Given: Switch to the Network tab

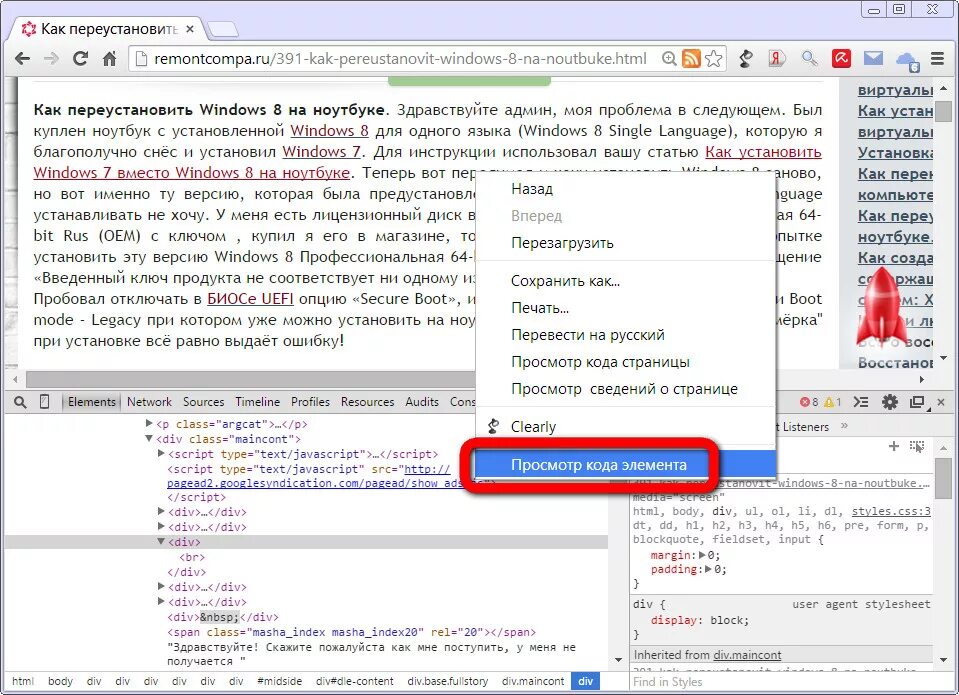Looking at the screenshot, I should coord(149,402).
